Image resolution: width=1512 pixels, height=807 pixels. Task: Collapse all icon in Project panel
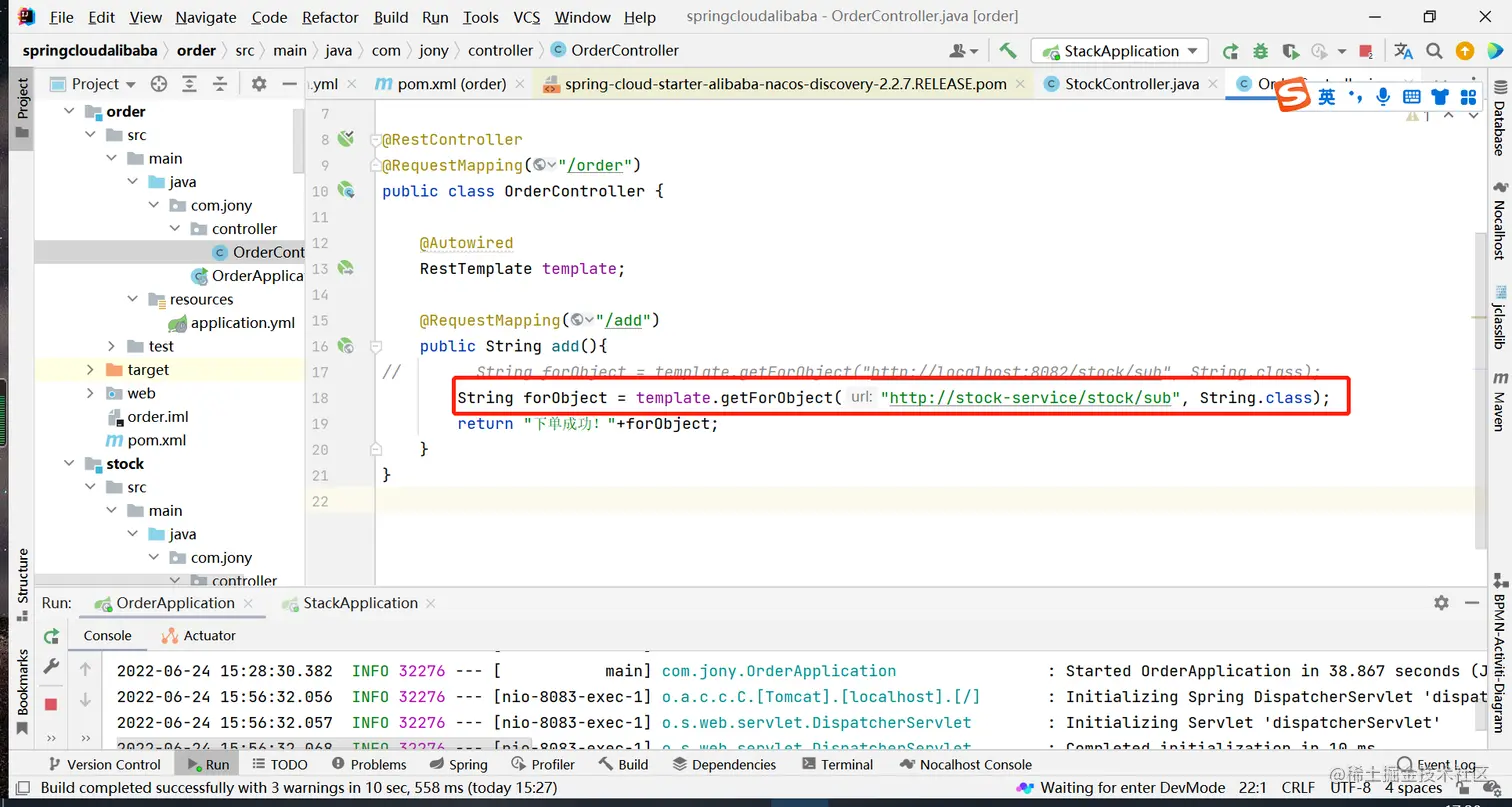click(220, 84)
